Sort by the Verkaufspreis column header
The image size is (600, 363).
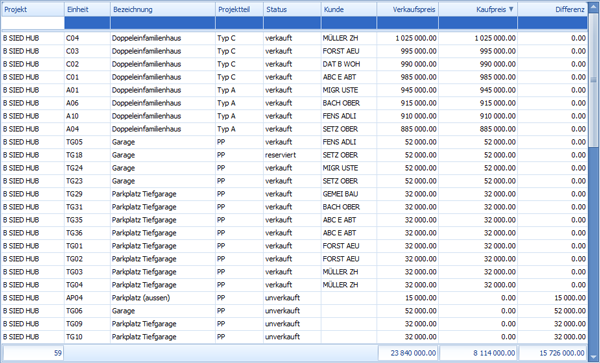[408, 9]
